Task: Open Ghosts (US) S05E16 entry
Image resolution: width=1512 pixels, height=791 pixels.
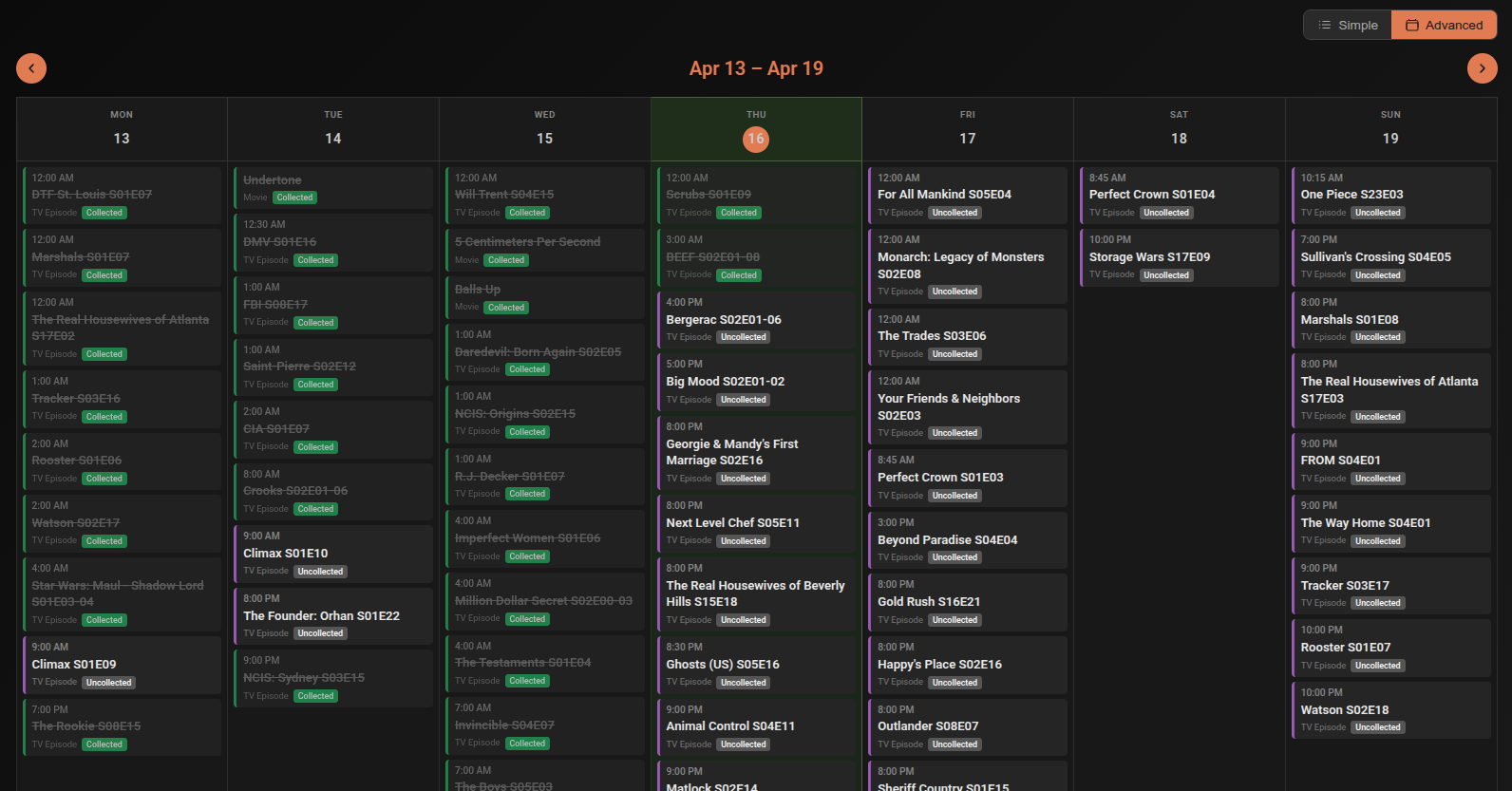Action: pos(757,665)
